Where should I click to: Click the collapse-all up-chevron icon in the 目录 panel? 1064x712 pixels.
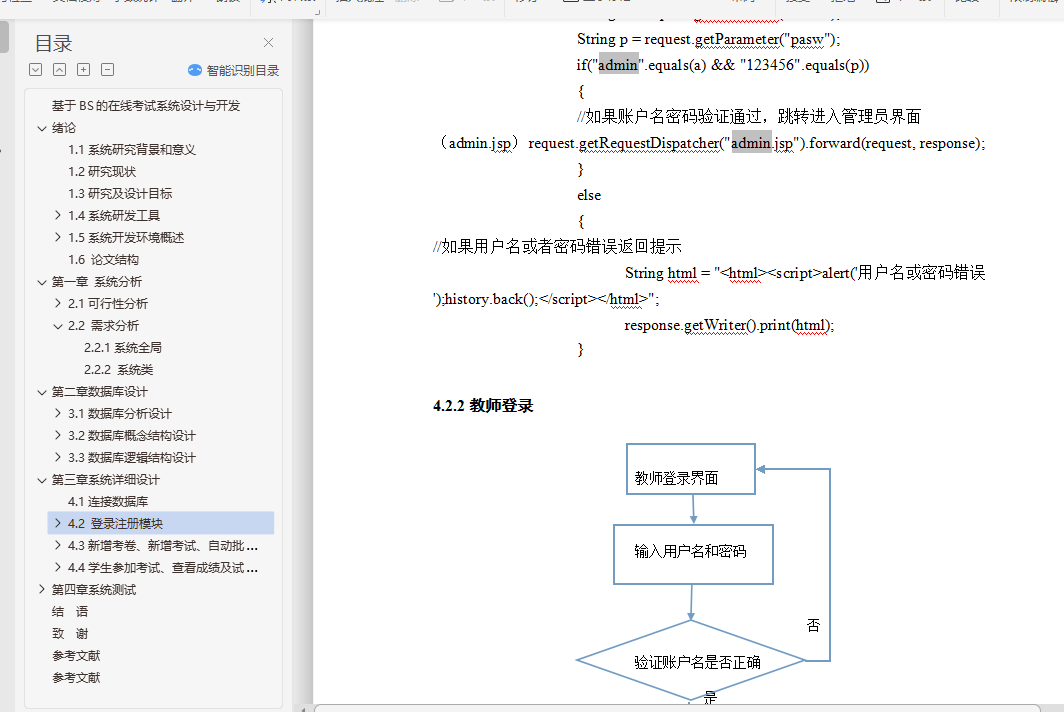(x=60, y=69)
